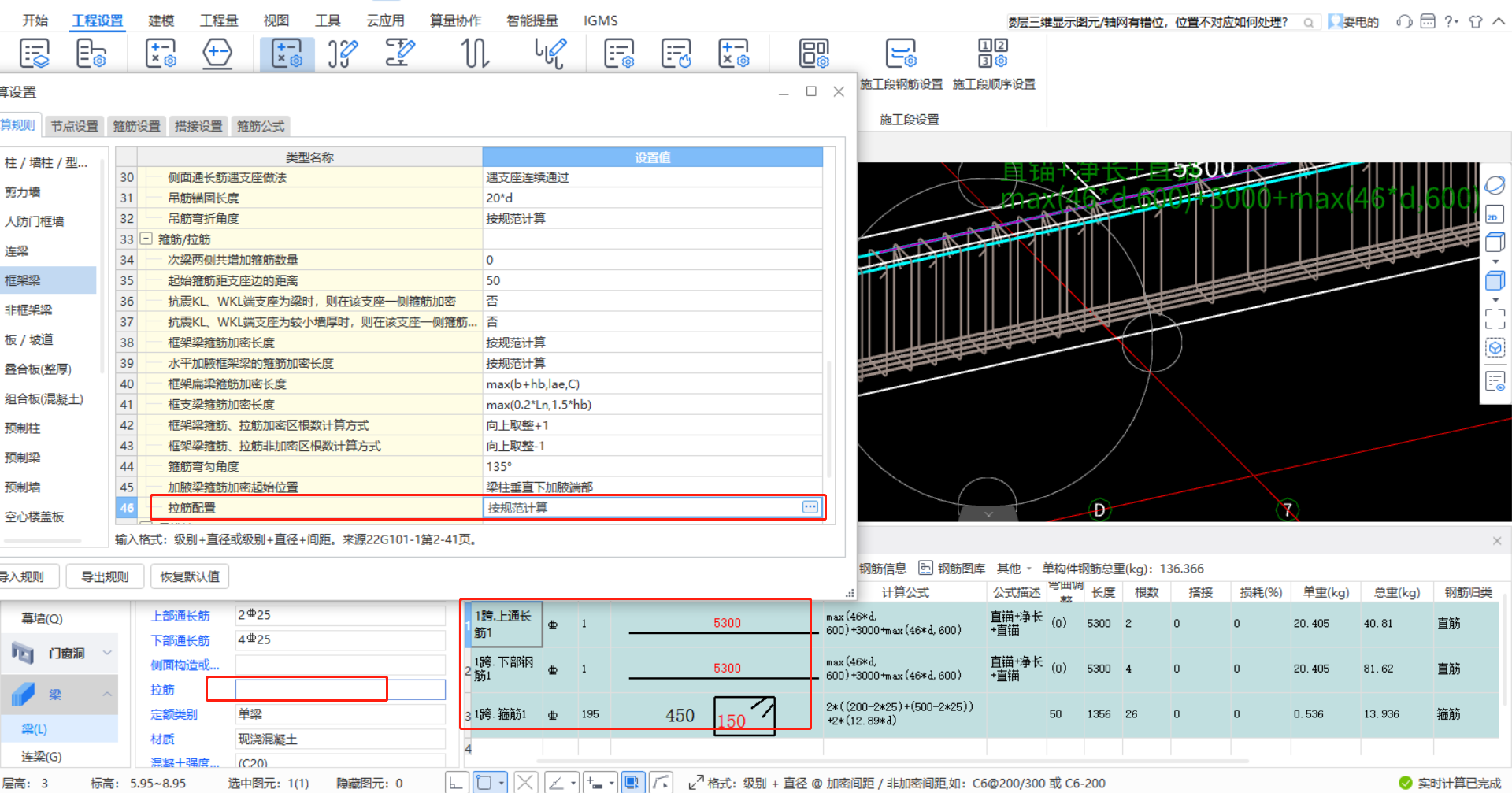
Task: Open 钢筋图库 in the rebar panel
Action: click(953, 569)
